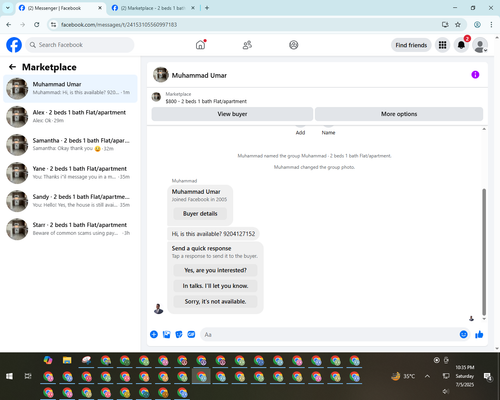Open the Friends icon in top navigation

pos(247,45)
